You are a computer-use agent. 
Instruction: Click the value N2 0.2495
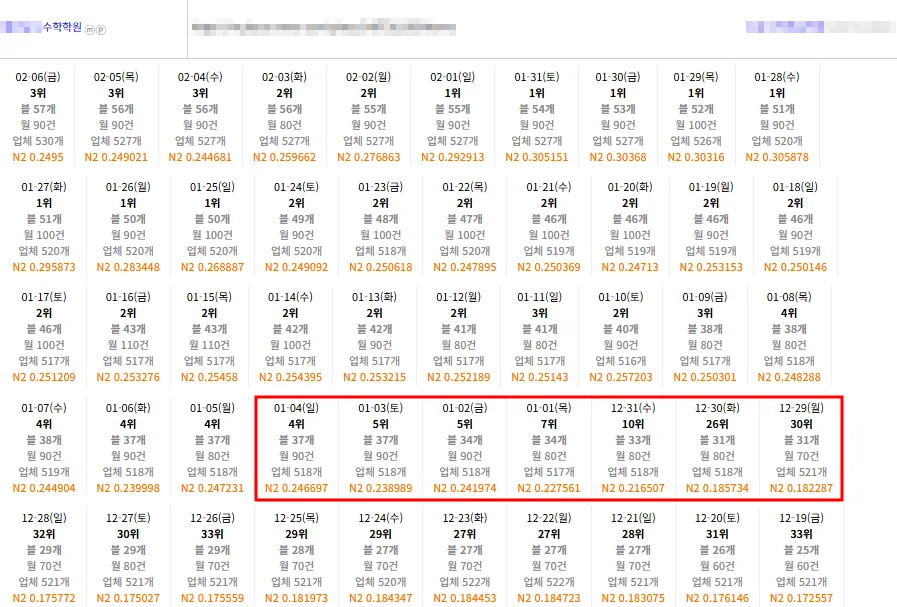[x=38, y=157]
